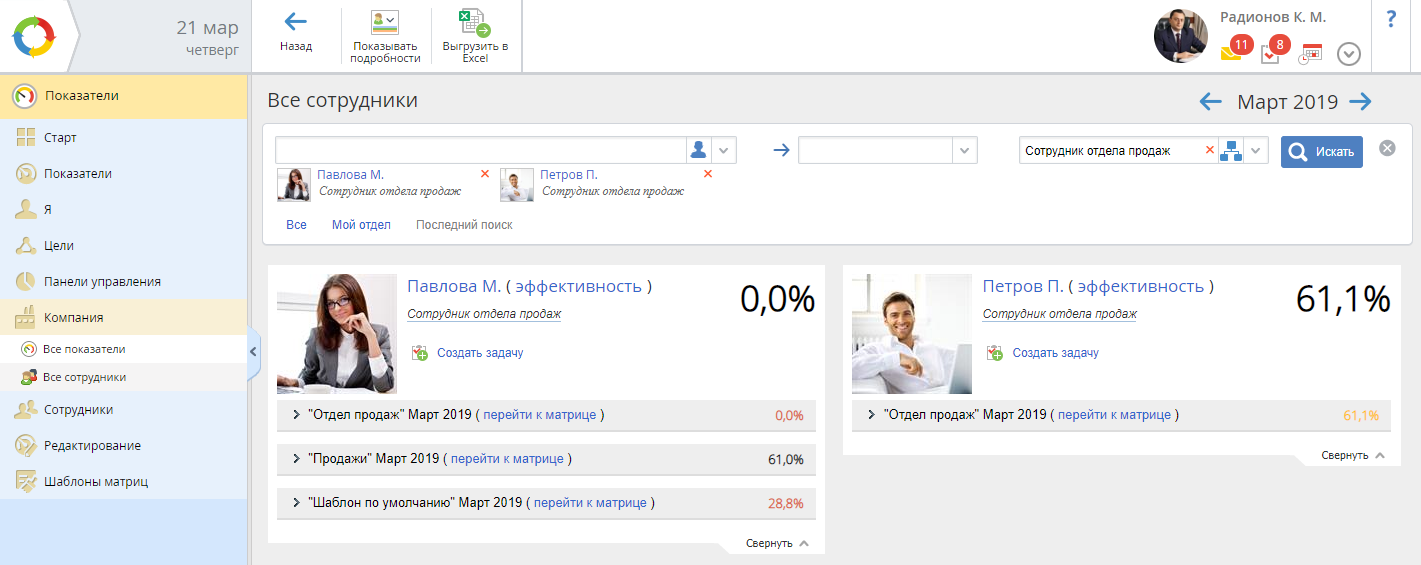The width and height of the screenshot is (1421, 565).
Task: Click the org structure icon in filter
Action: [x=1230, y=151]
